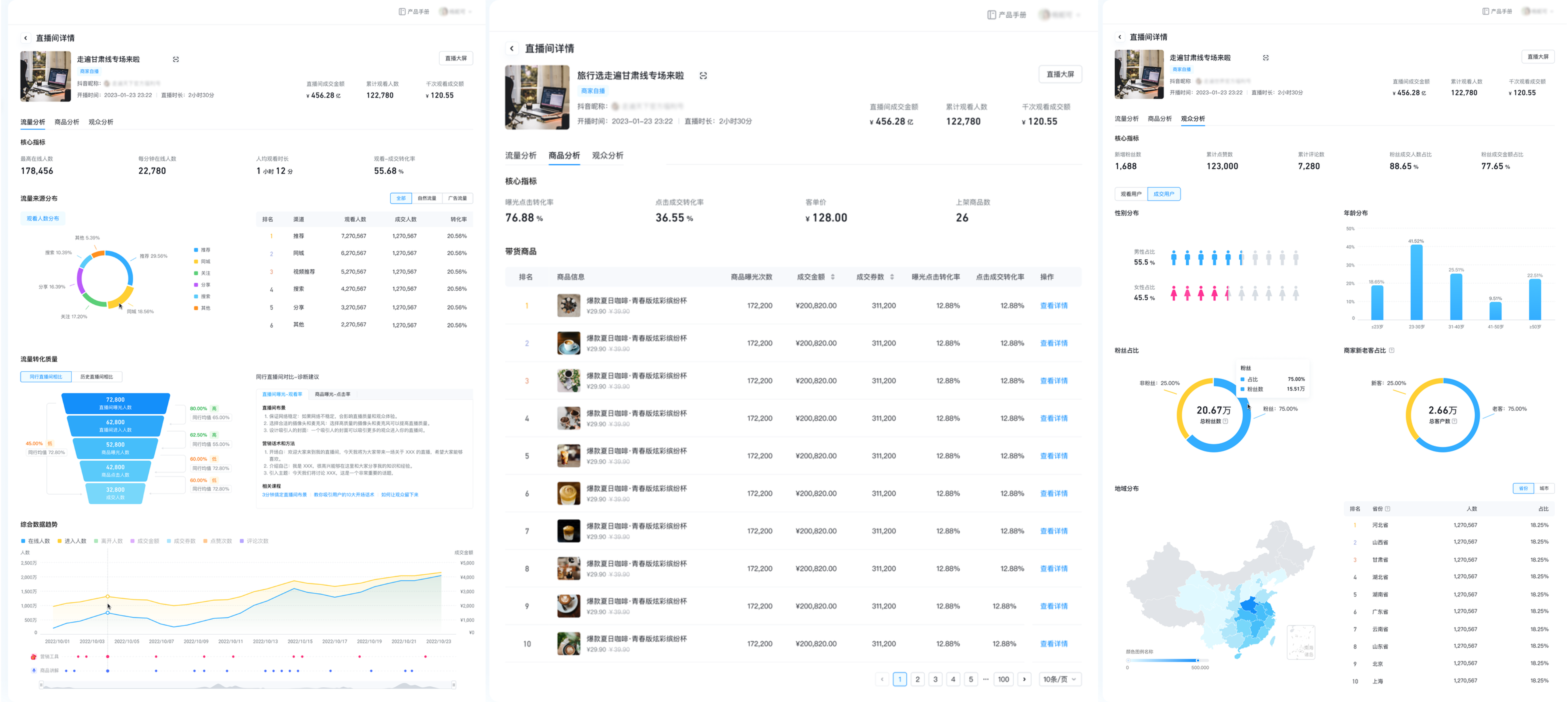
Task: Open 产品手册 icon in middle panel header
Action: (x=991, y=15)
